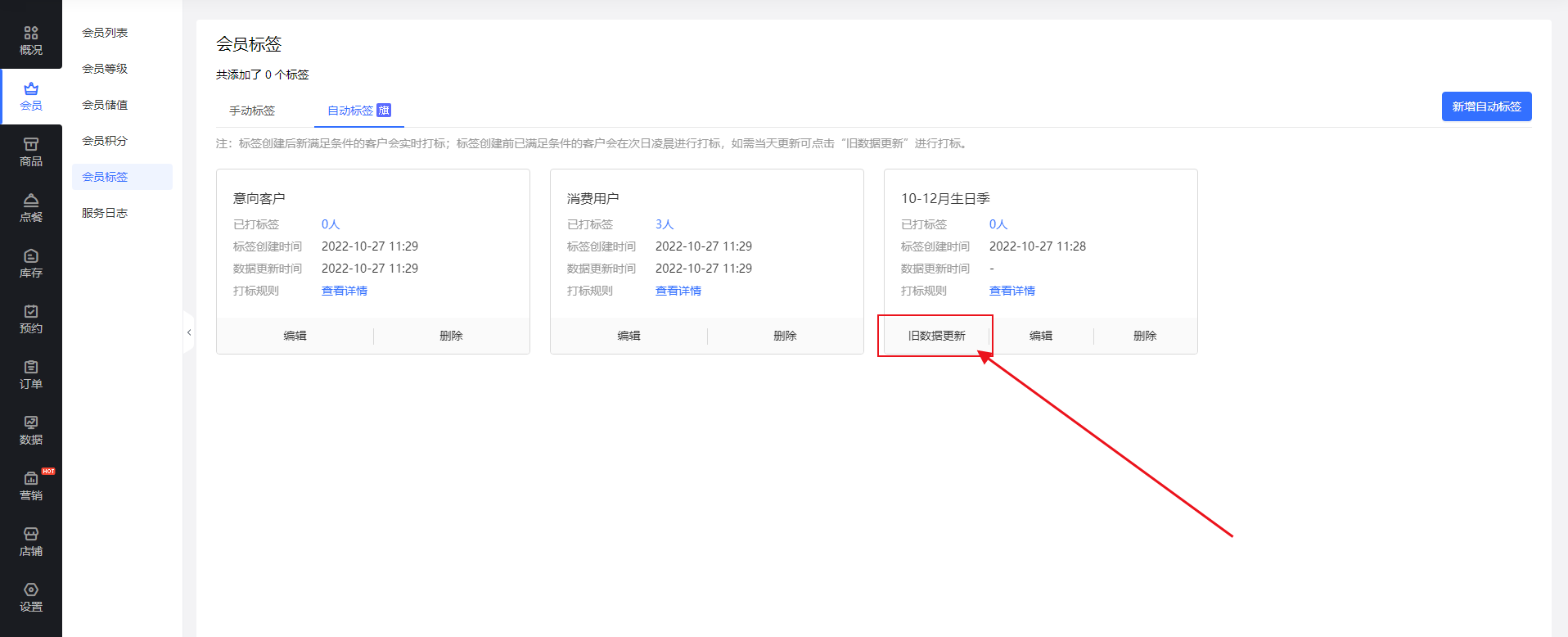
Task: Select the 商品 products icon
Action: (x=31, y=152)
